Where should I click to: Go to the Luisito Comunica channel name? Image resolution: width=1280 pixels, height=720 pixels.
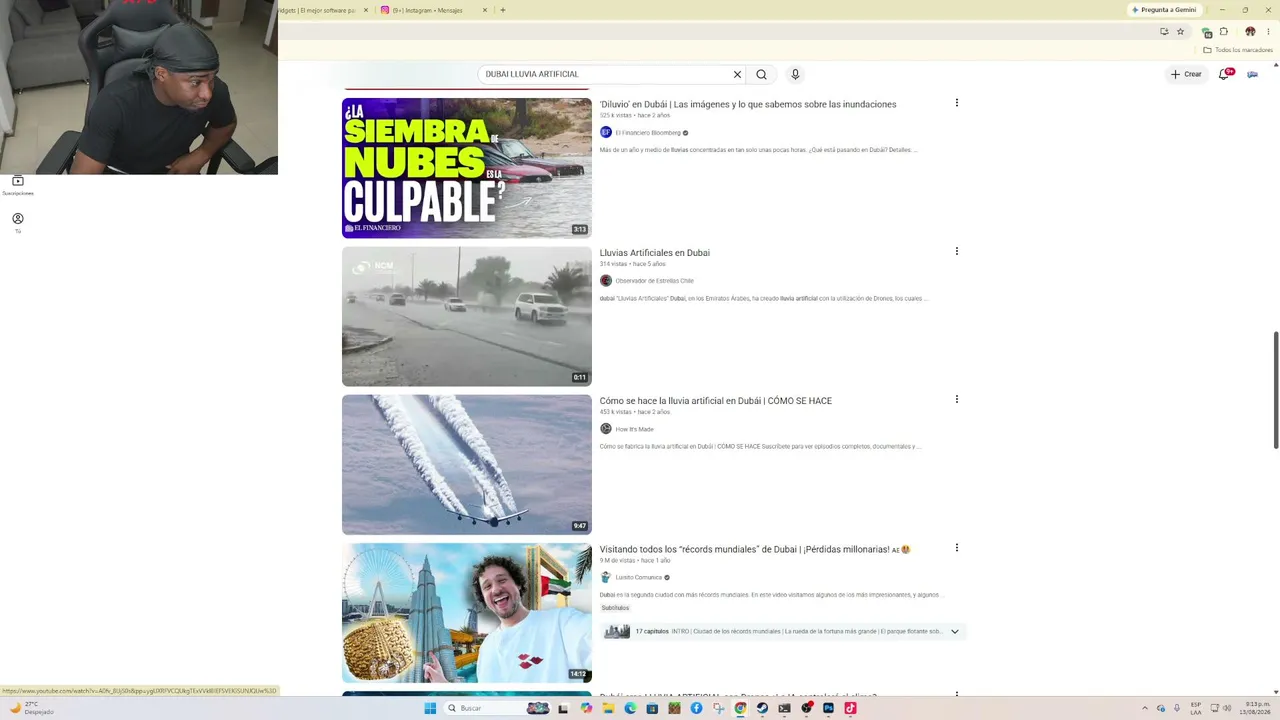point(638,577)
